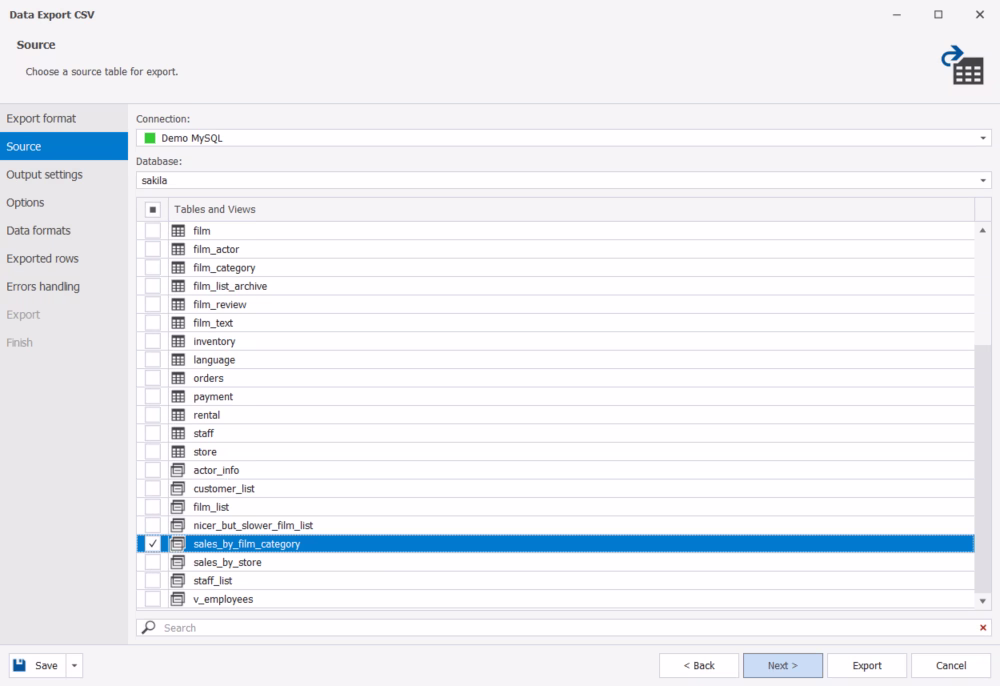Check the film_actor checkbox
Image resolution: width=1000 pixels, height=686 pixels.
[152, 249]
